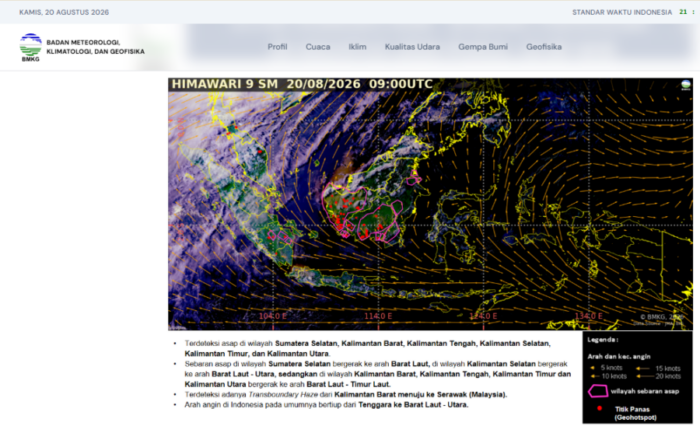Click the small BMKG logo on map corner

pos(686,85)
